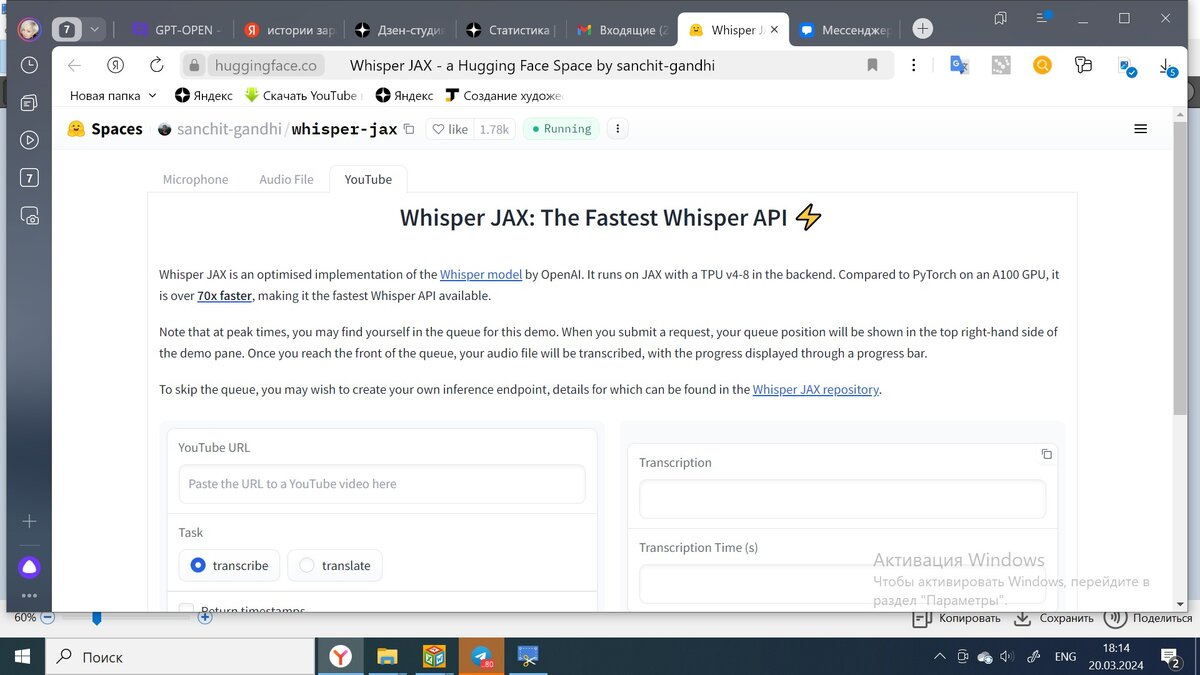Click the Running status badge
Viewport: 1200px width, 675px height.
click(560, 129)
